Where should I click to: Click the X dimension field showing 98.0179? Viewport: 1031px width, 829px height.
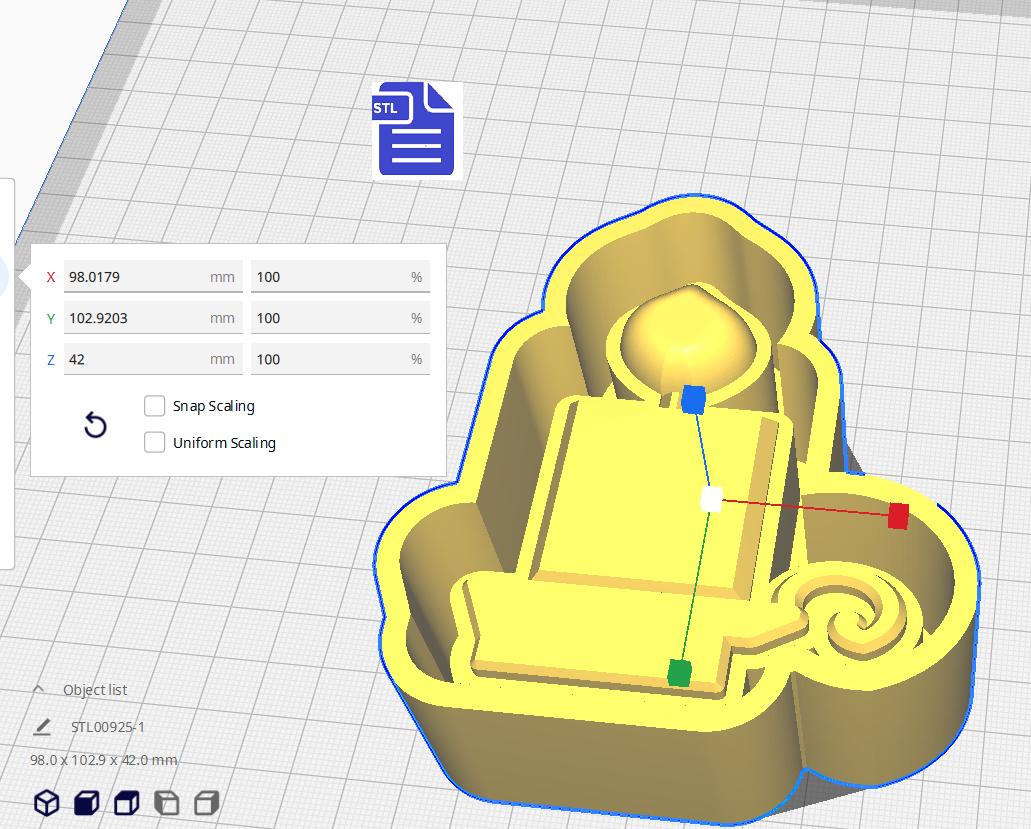[x=150, y=276]
